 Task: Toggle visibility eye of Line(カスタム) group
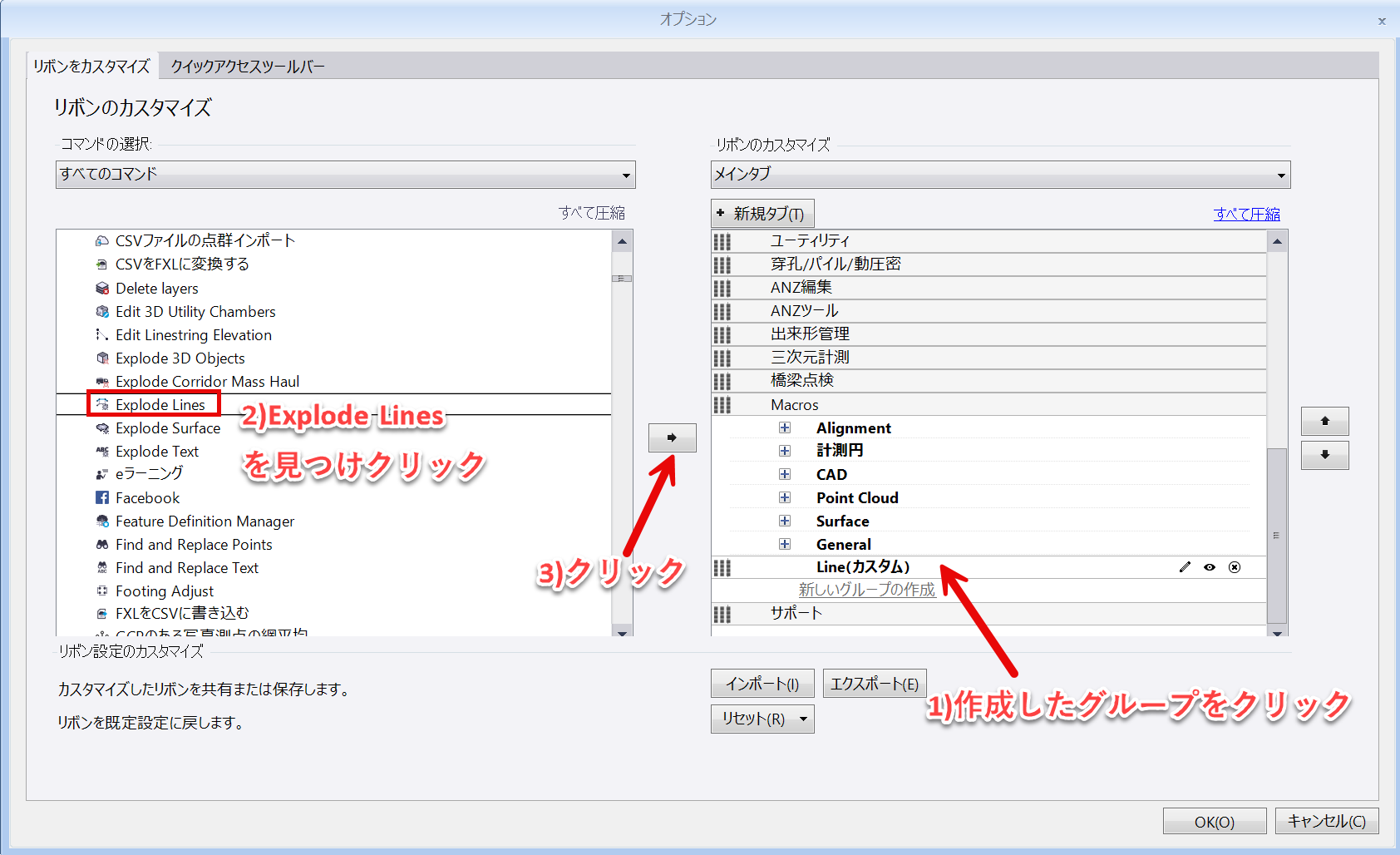(1210, 567)
